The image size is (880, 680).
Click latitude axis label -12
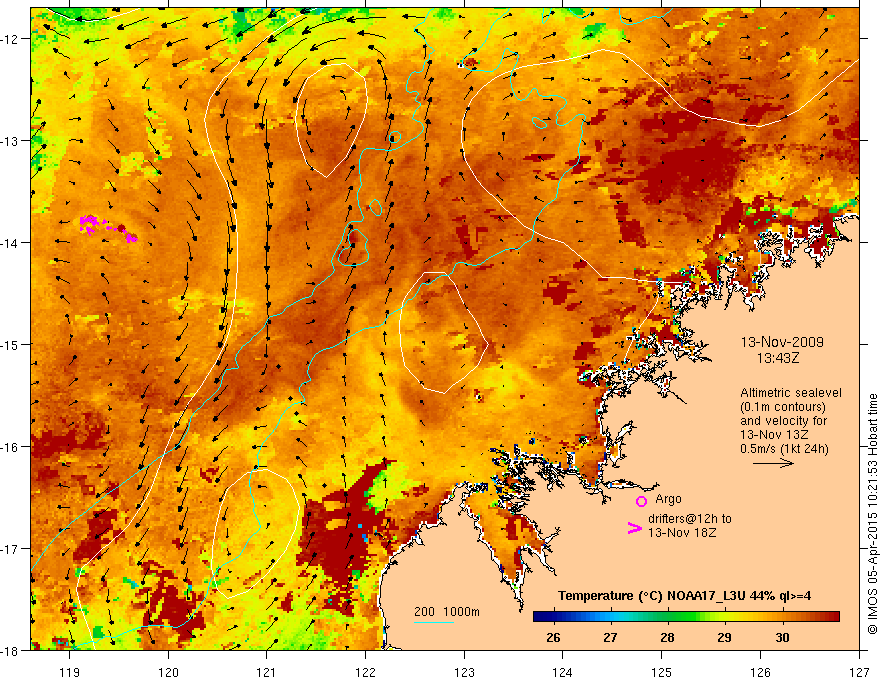[12, 39]
